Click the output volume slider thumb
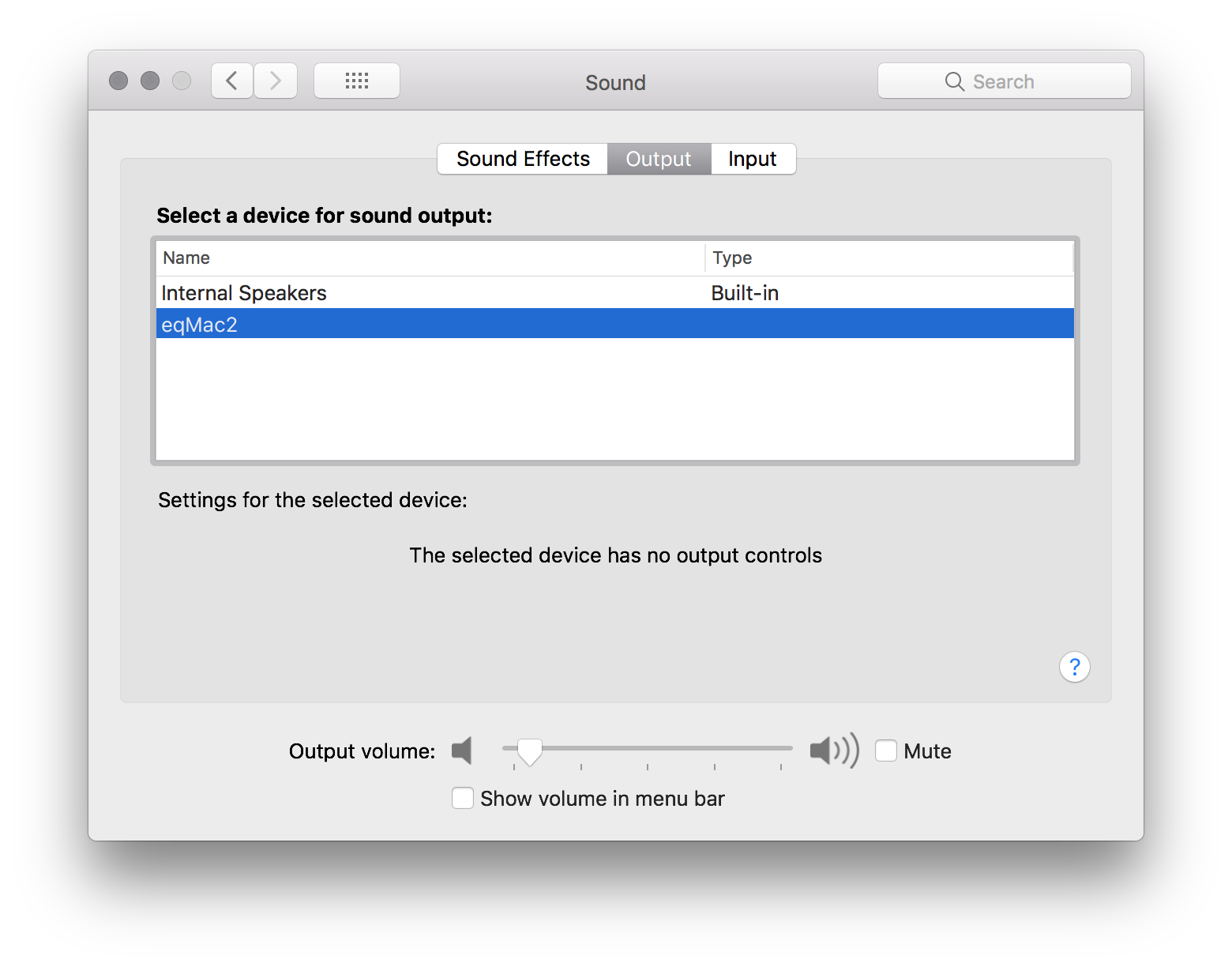Image resolution: width=1232 pixels, height=967 pixels. tap(529, 752)
